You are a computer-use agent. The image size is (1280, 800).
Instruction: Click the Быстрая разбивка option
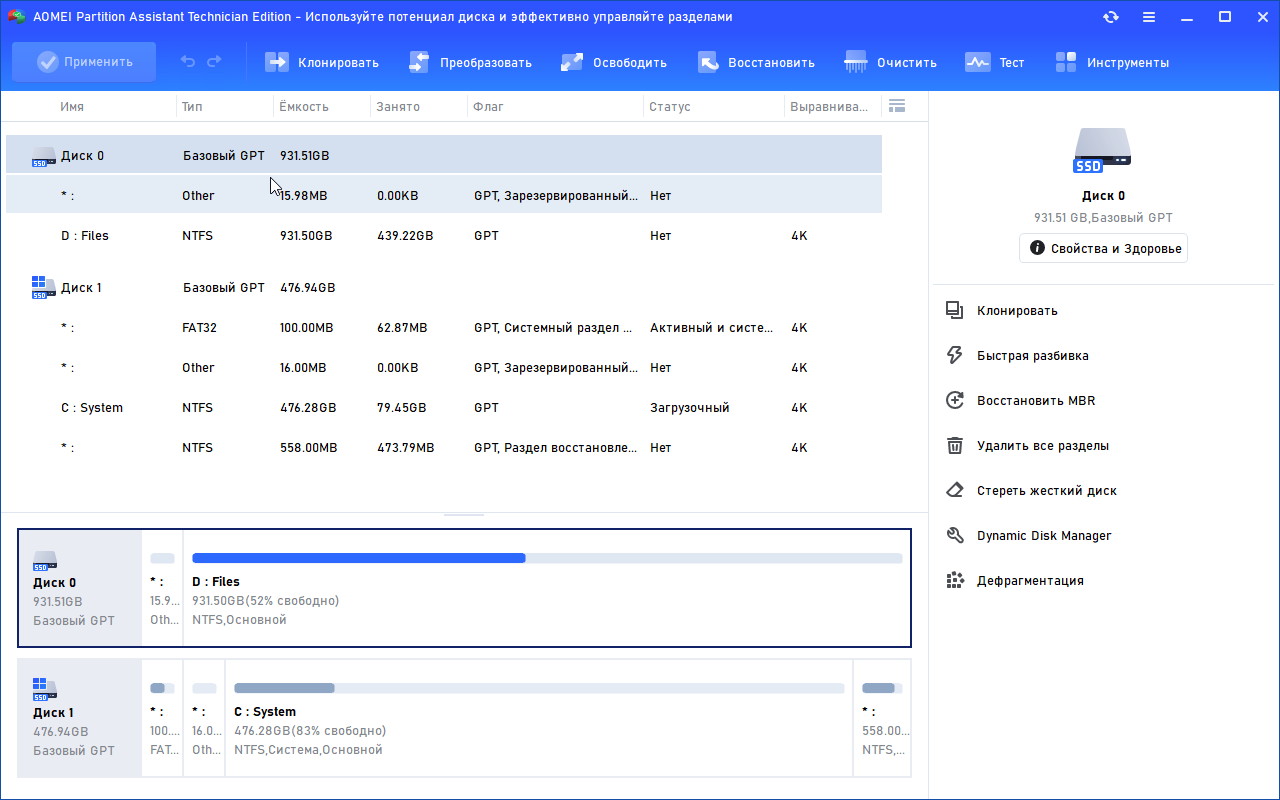(x=1033, y=355)
